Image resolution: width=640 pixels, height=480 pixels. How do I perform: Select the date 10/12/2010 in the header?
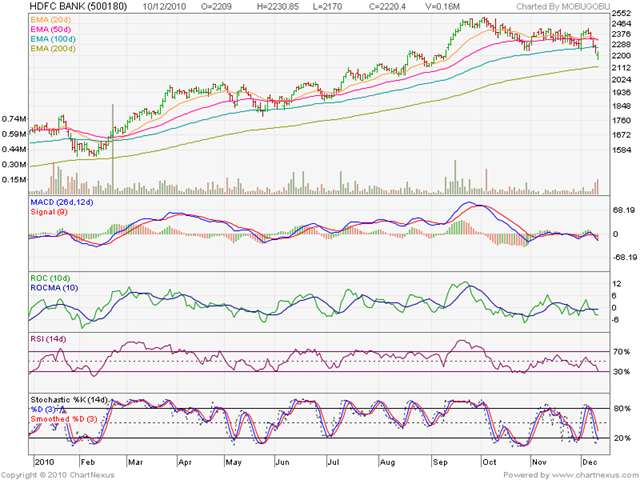pos(164,7)
